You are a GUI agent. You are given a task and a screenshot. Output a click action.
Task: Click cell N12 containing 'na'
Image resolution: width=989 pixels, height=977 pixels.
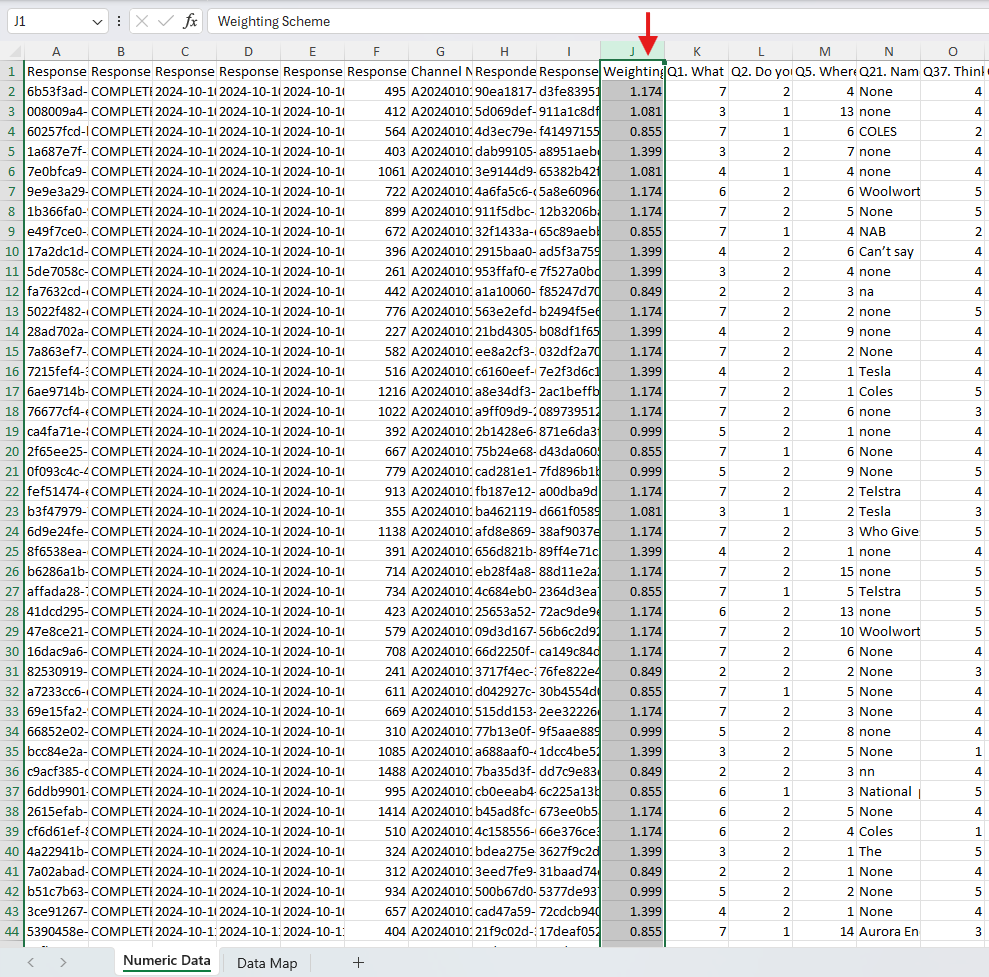[888, 291]
